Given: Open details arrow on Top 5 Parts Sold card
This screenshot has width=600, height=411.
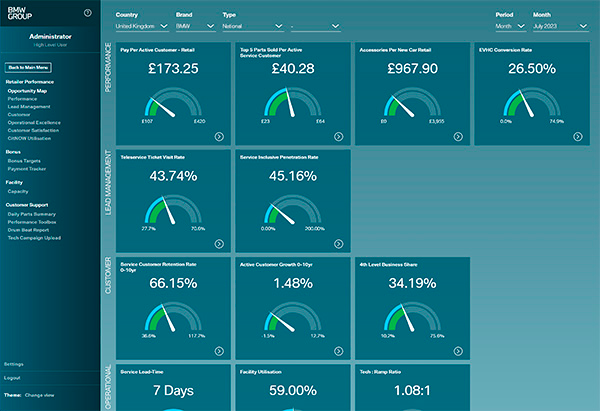Looking at the screenshot, I should (x=339, y=137).
